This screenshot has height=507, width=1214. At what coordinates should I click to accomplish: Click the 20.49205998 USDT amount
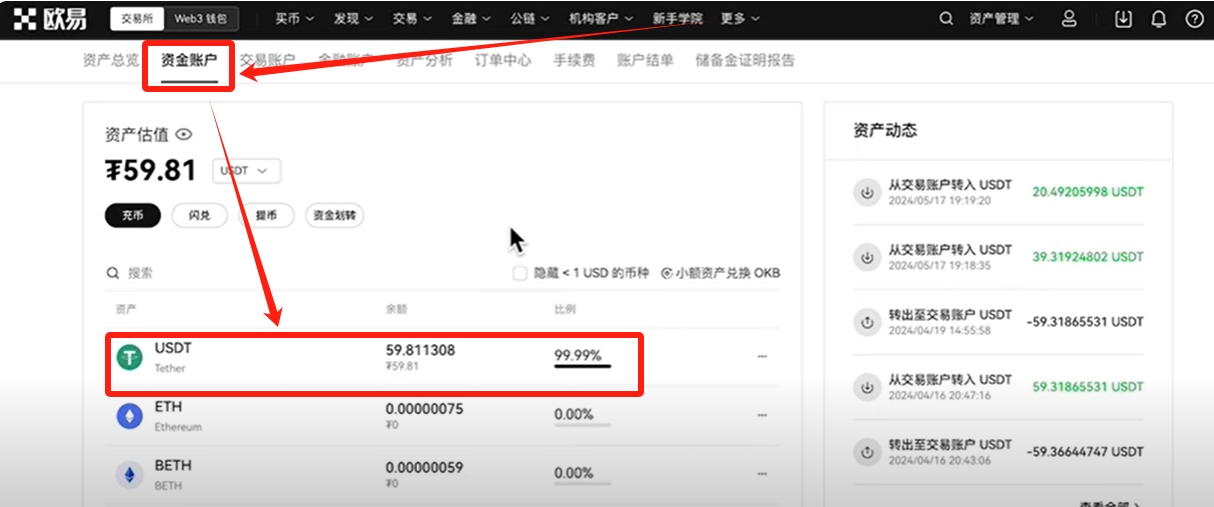click(x=1088, y=192)
